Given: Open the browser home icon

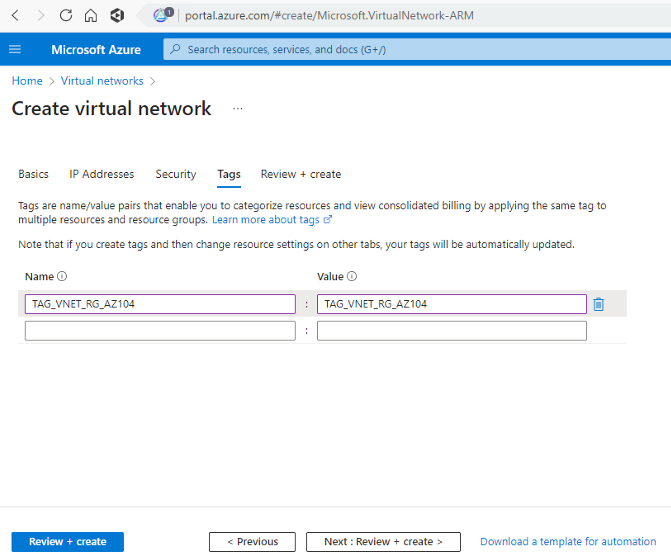Looking at the screenshot, I should (91, 15).
